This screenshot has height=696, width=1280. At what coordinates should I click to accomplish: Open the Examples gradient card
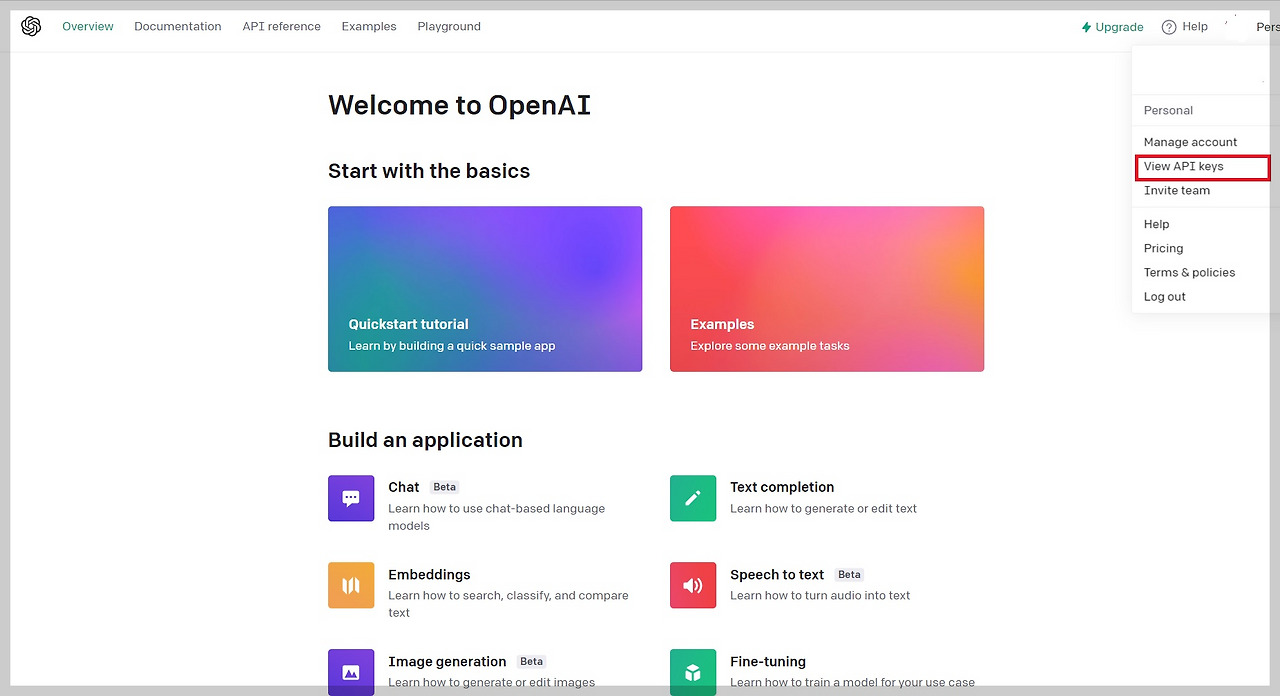pyautogui.click(x=827, y=289)
